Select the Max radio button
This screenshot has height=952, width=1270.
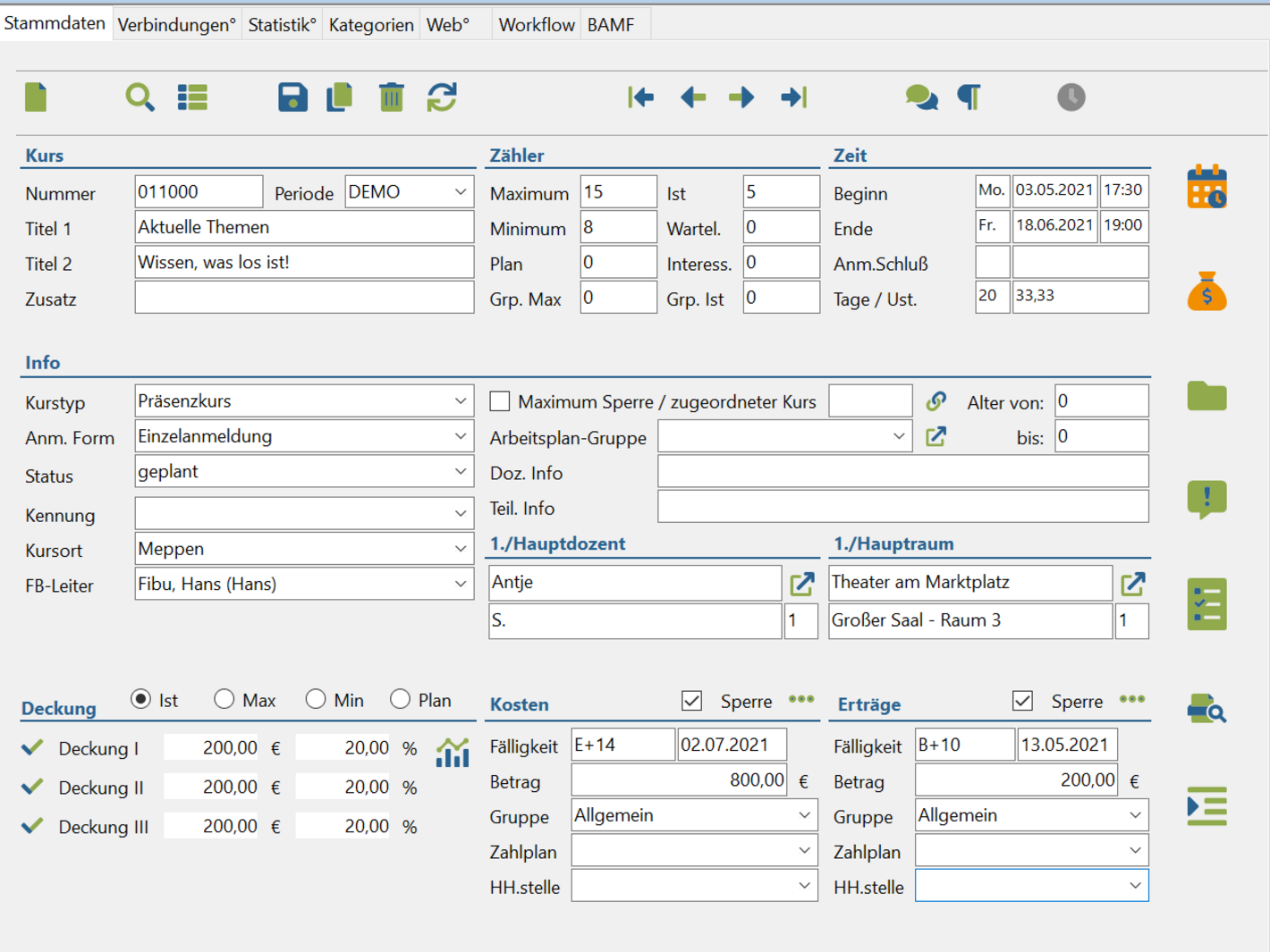click(x=224, y=699)
